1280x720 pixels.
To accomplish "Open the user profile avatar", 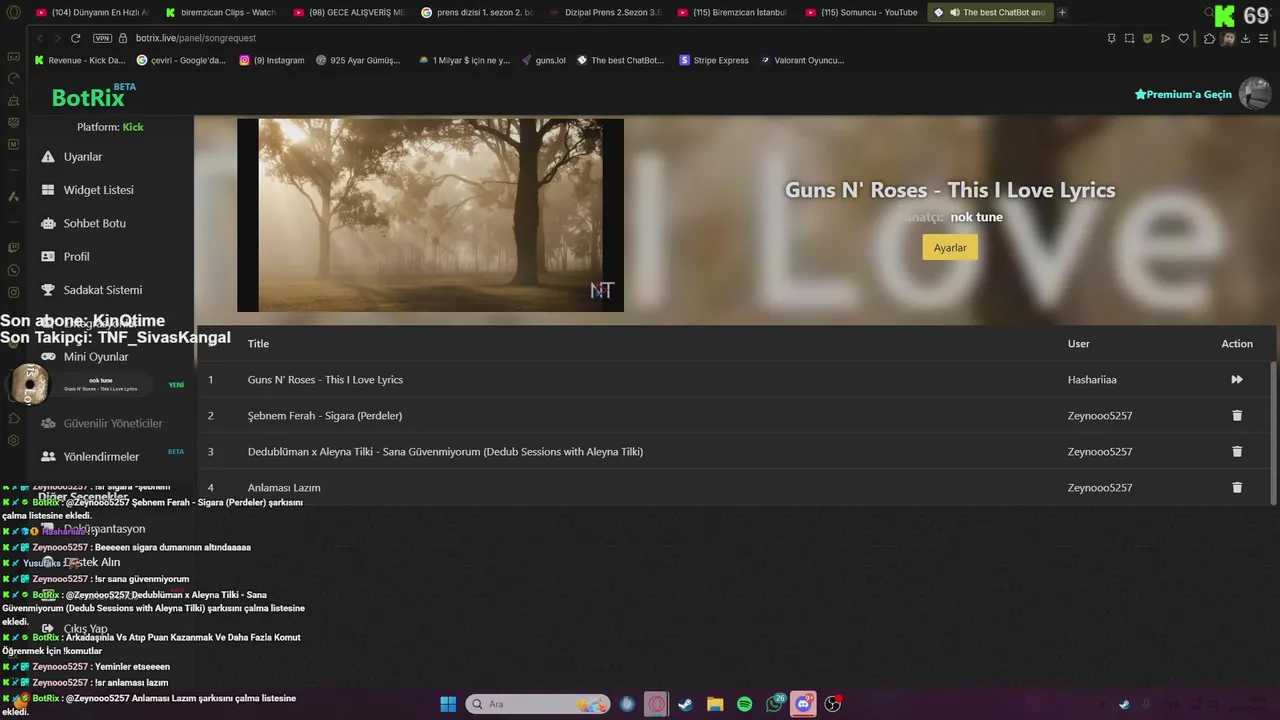I will tap(1255, 94).
